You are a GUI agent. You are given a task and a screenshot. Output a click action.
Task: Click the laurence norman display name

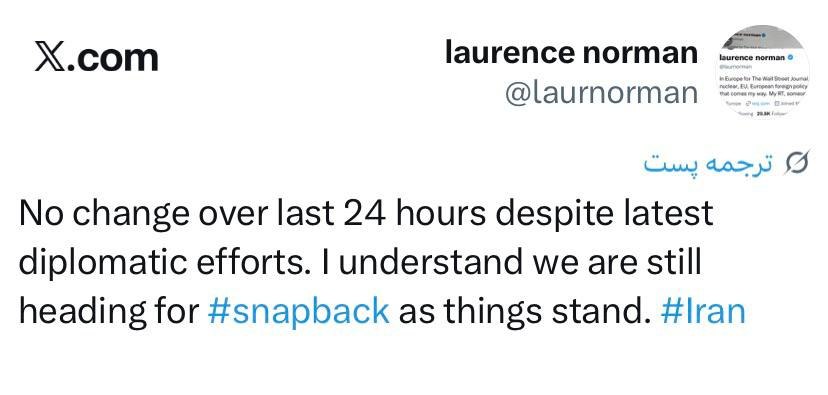(x=571, y=53)
